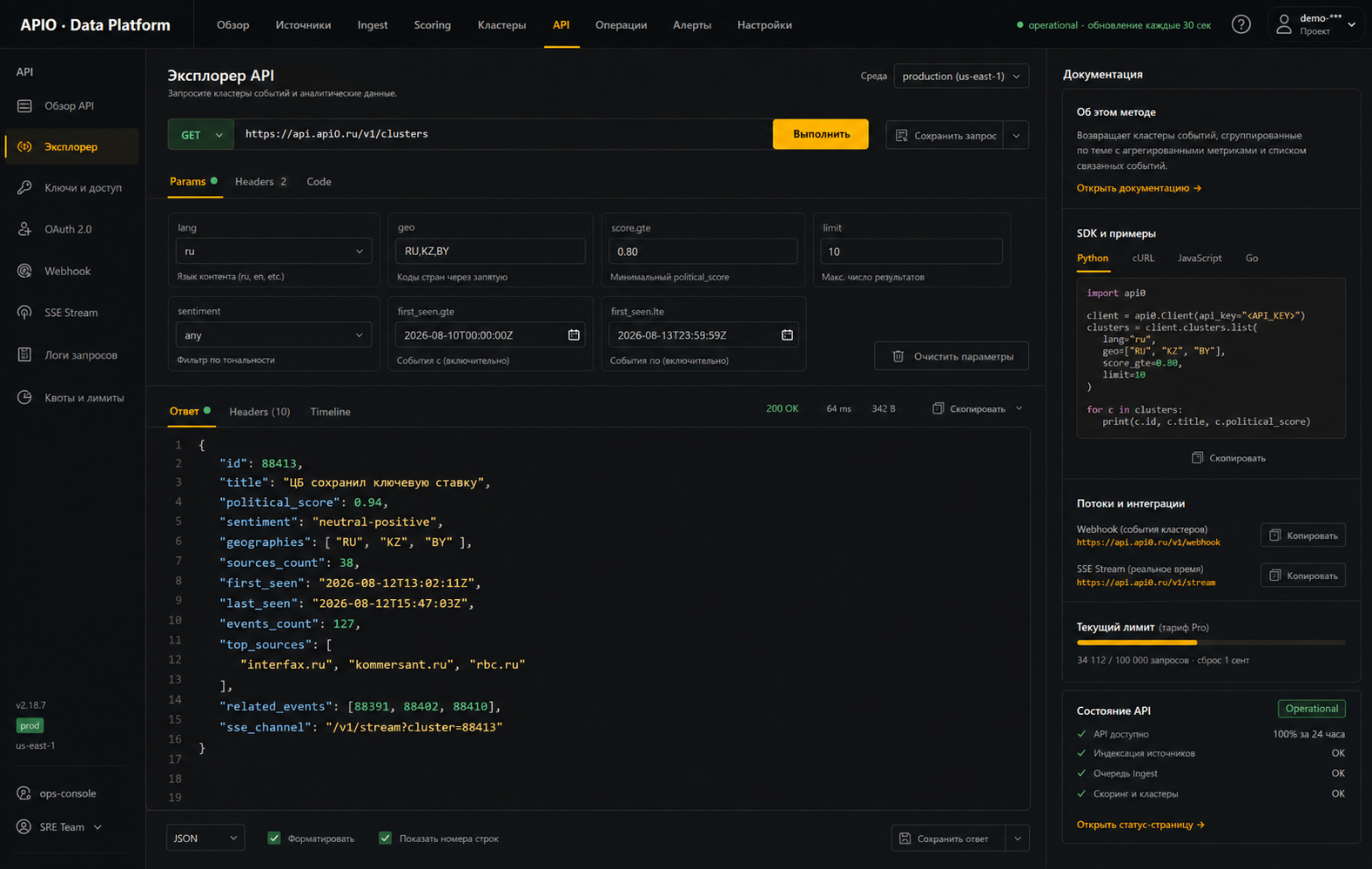Expand the response Скопировать dropdown arrow
This screenshot has width=1372, height=869.
pos(1019,408)
